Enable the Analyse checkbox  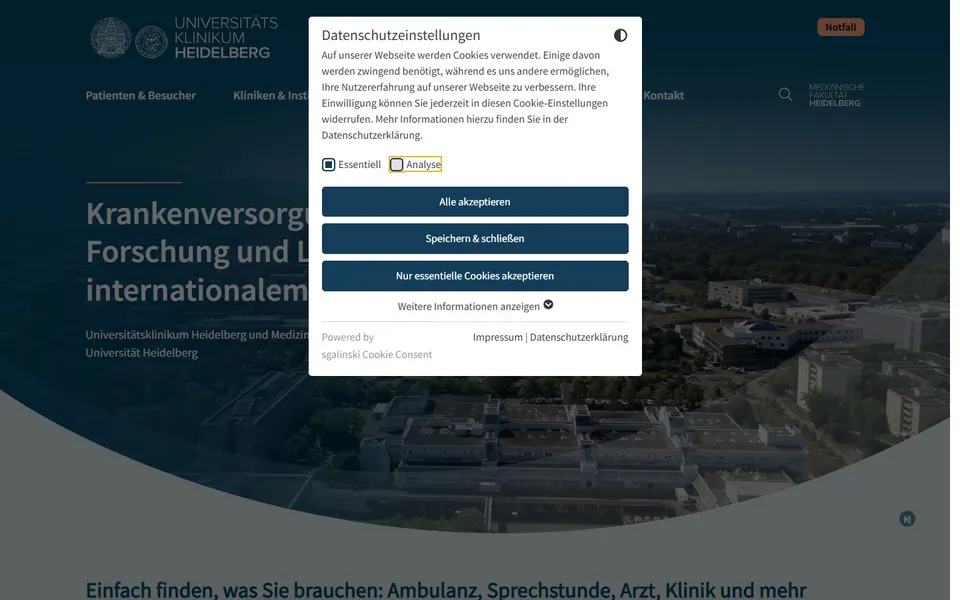click(397, 165)
